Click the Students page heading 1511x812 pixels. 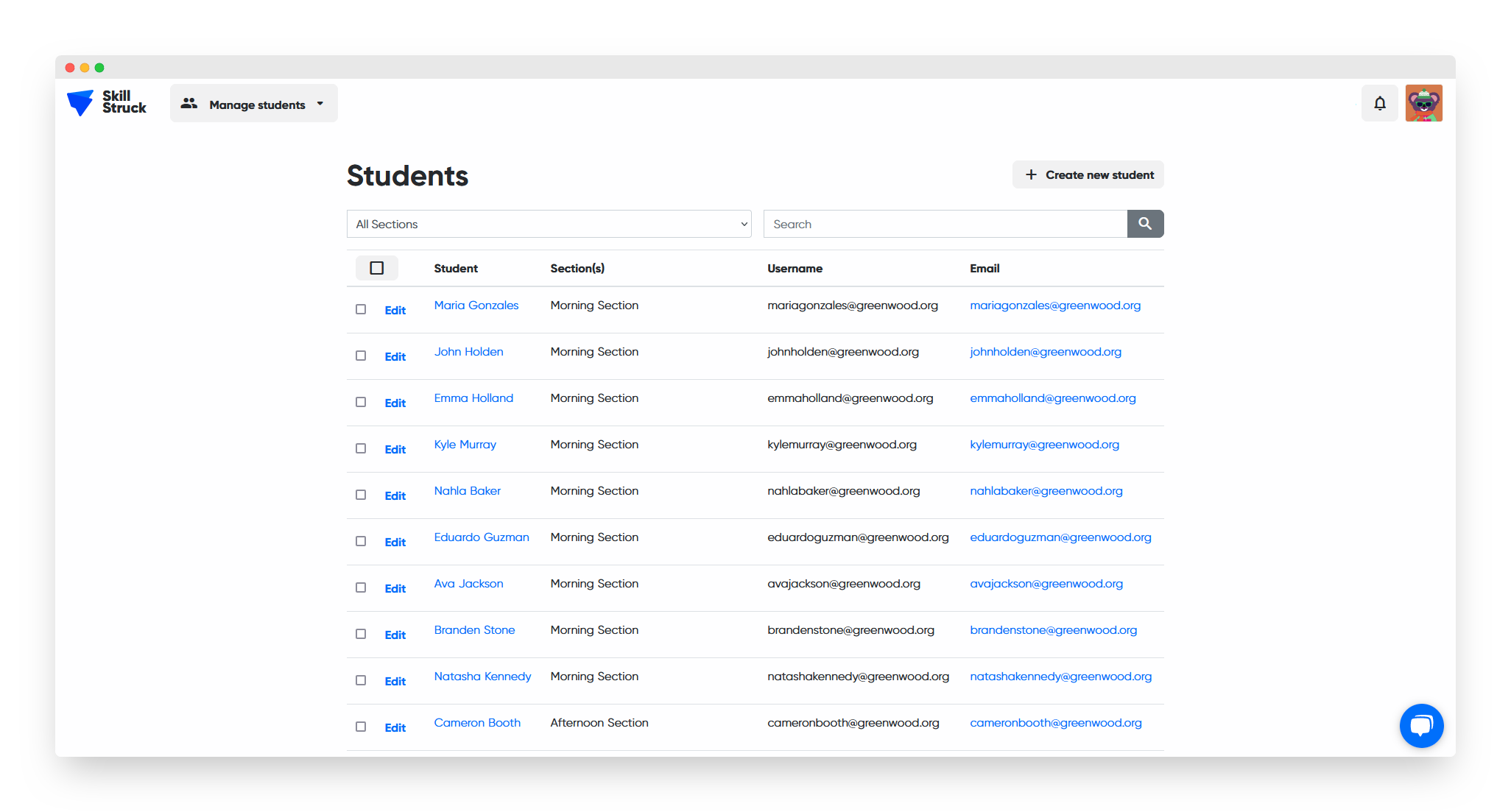pos(407,175)
